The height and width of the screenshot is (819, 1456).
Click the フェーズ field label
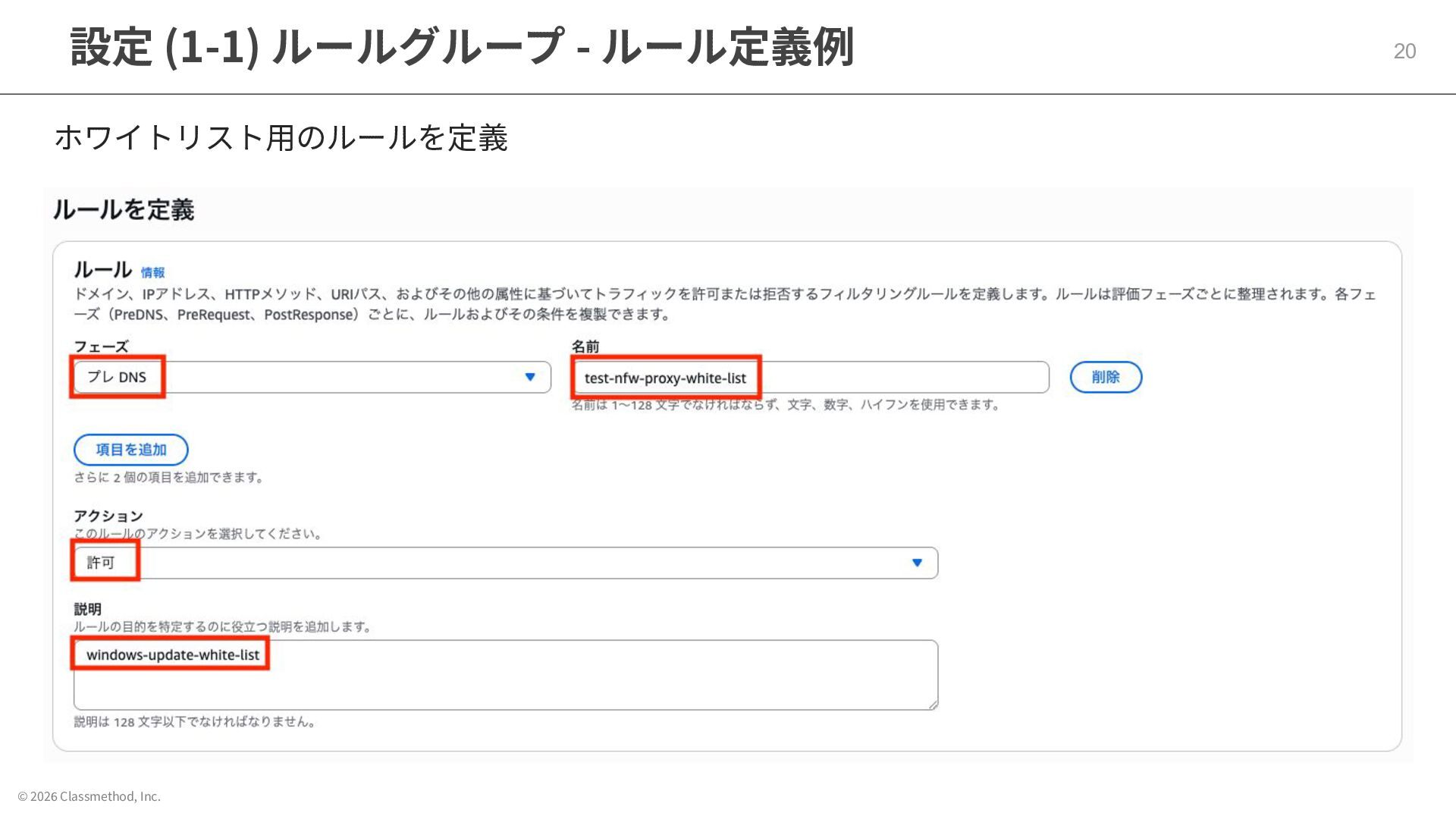point(101,347)
